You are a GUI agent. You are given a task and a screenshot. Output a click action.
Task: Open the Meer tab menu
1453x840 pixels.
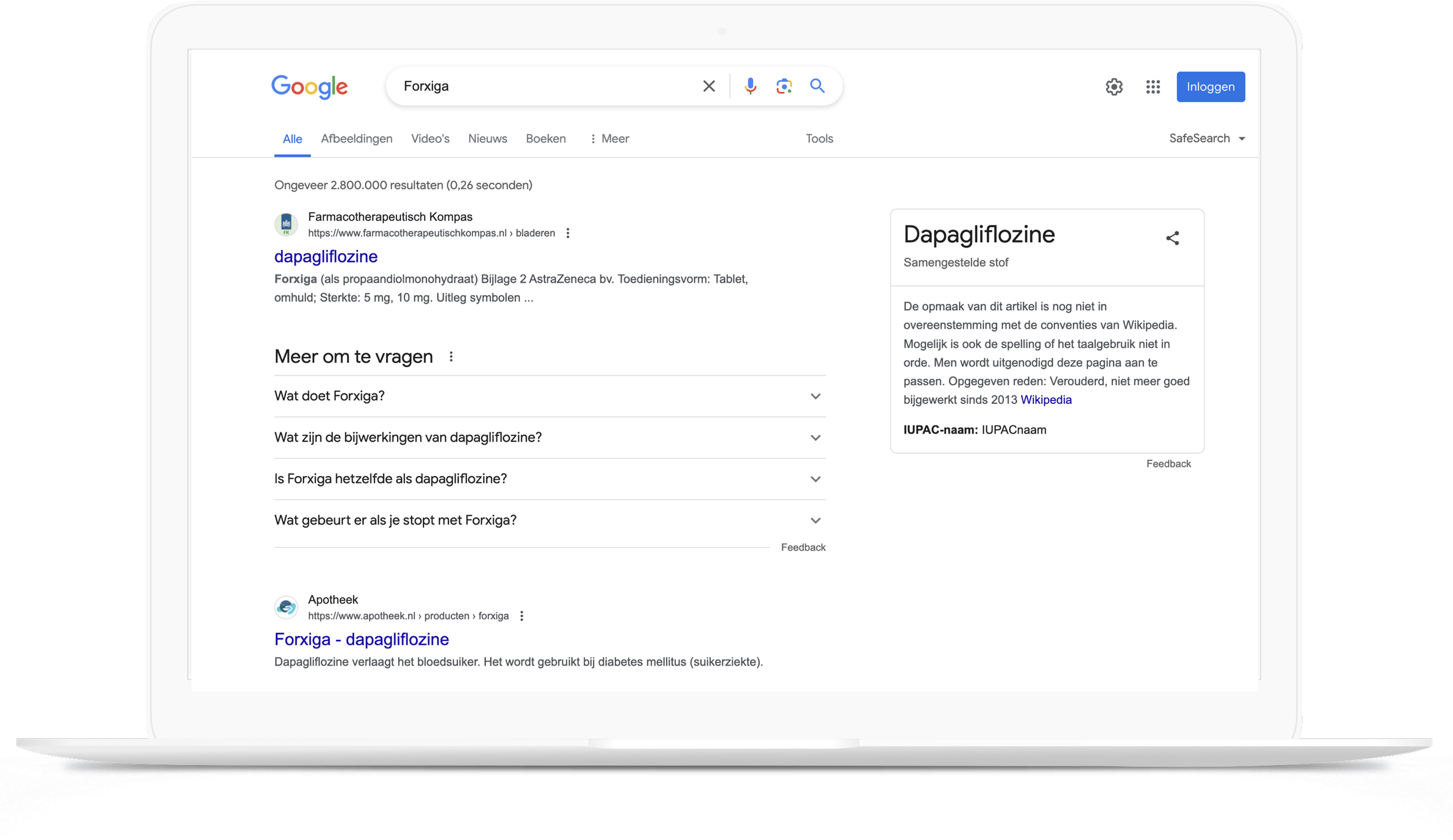(x=609, y=139)
